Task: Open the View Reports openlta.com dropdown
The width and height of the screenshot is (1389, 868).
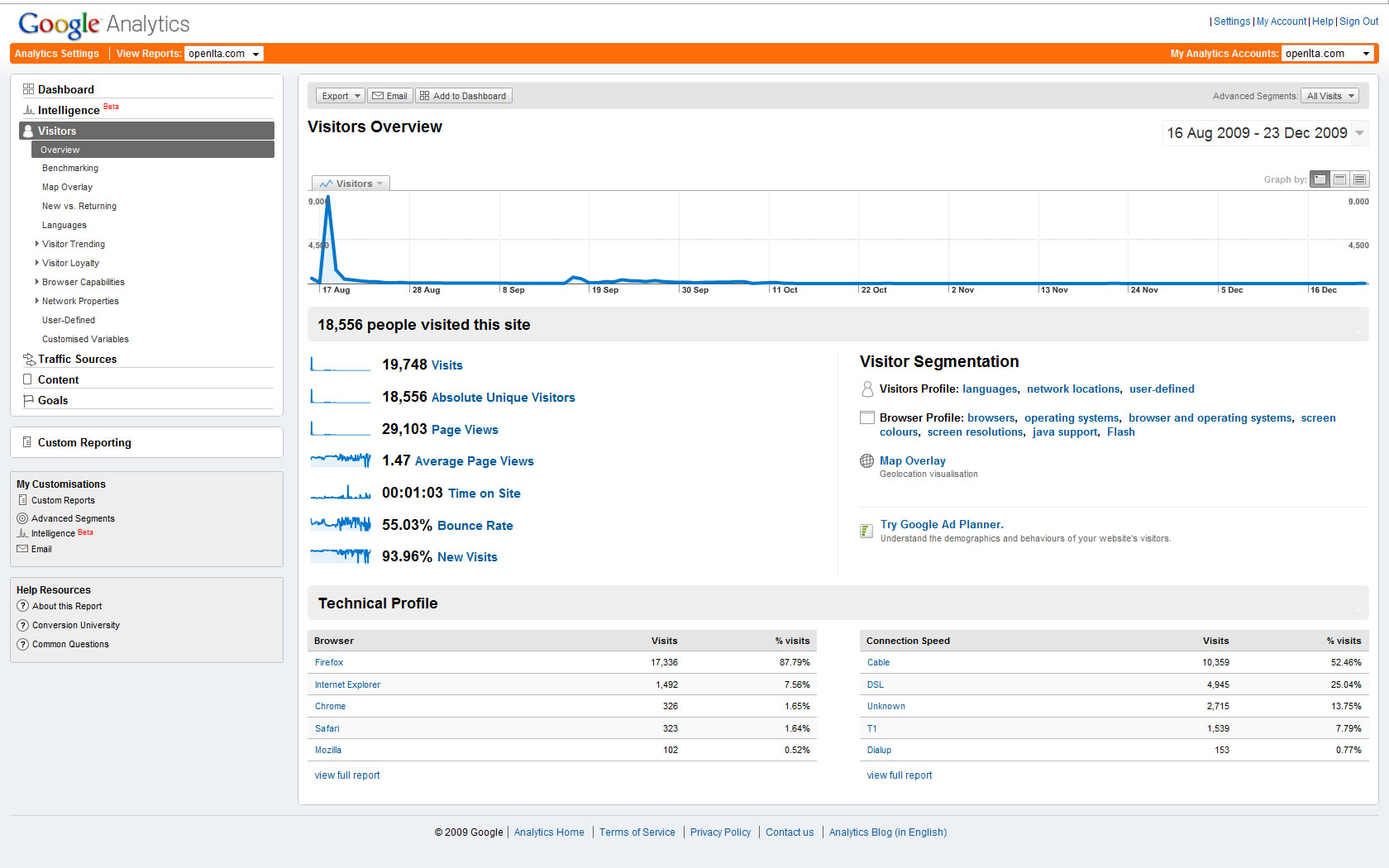Action: [224, 54]
